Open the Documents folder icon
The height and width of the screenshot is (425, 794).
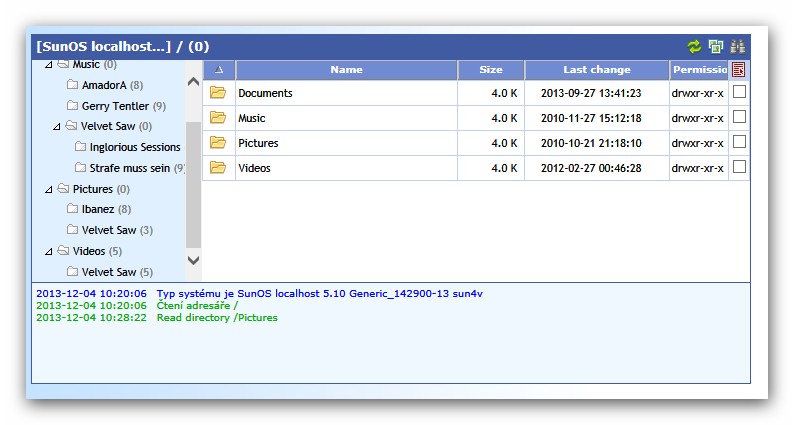click(218, 92)
